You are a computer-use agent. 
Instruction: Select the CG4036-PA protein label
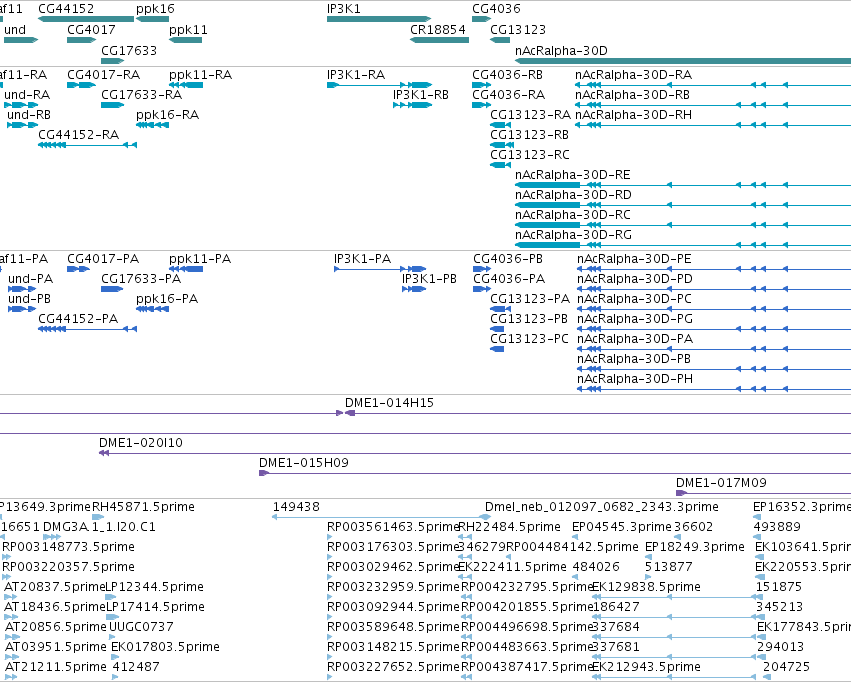[509, 279]
